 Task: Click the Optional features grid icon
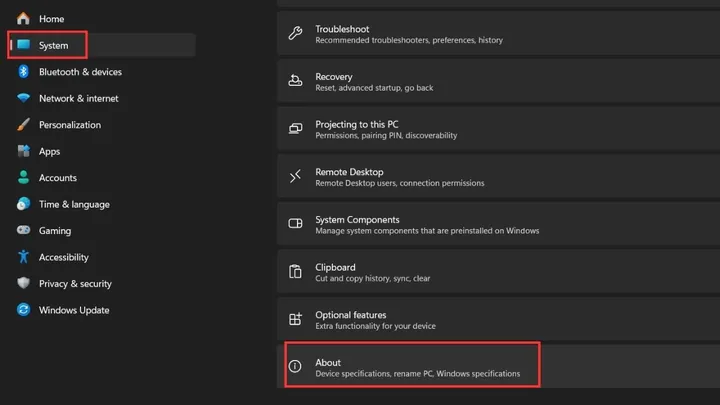[295, 319]
